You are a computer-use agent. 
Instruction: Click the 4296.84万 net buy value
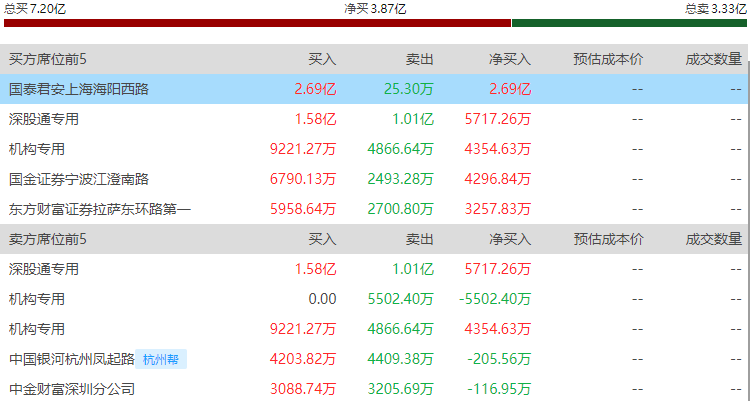pyautogui.click(x=498, y=179)
